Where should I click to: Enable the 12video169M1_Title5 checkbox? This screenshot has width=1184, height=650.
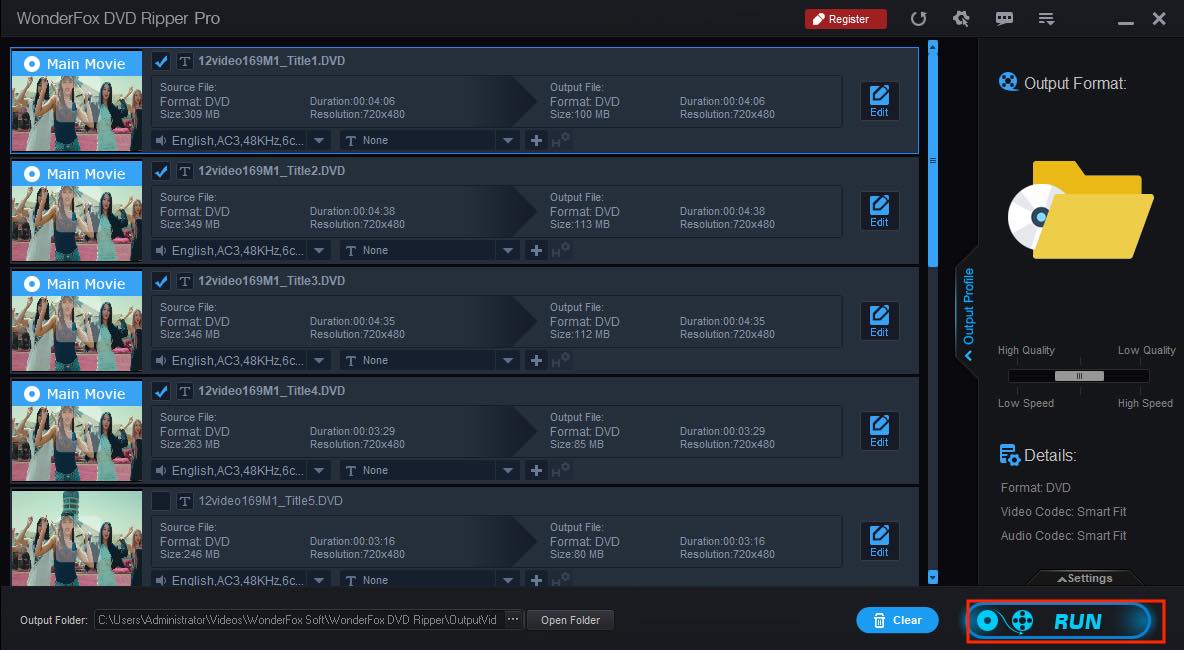[x=161, y=501]
